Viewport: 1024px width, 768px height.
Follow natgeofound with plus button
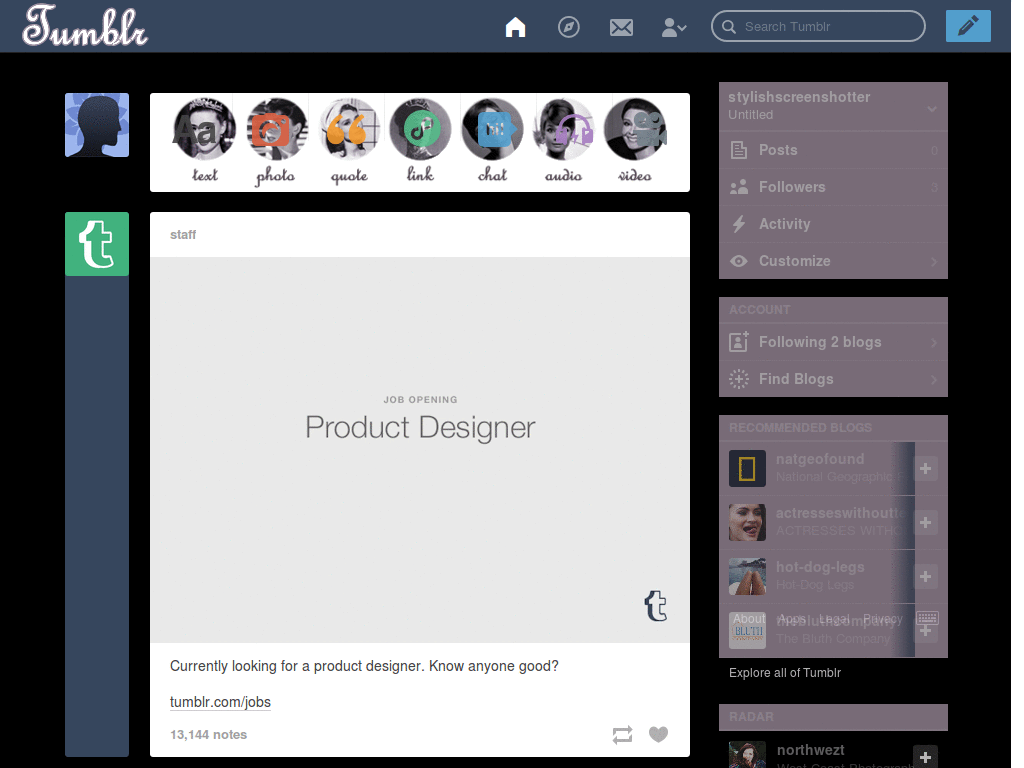tap(925, 468)
